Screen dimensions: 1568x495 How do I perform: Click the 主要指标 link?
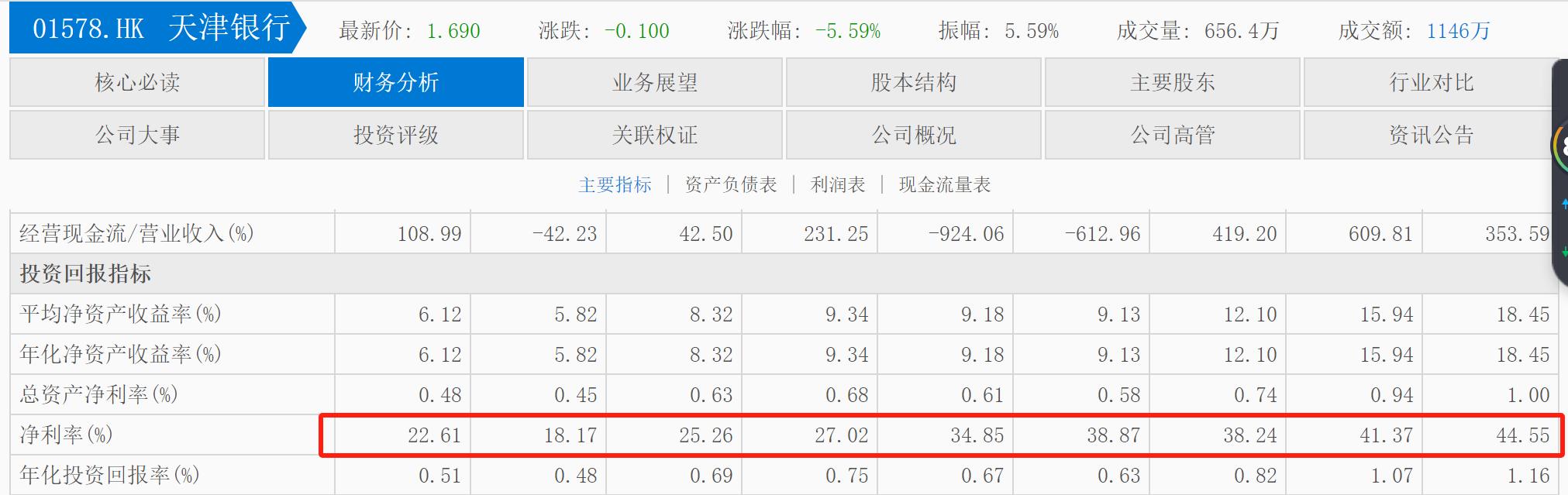click(x=615, y=184)
